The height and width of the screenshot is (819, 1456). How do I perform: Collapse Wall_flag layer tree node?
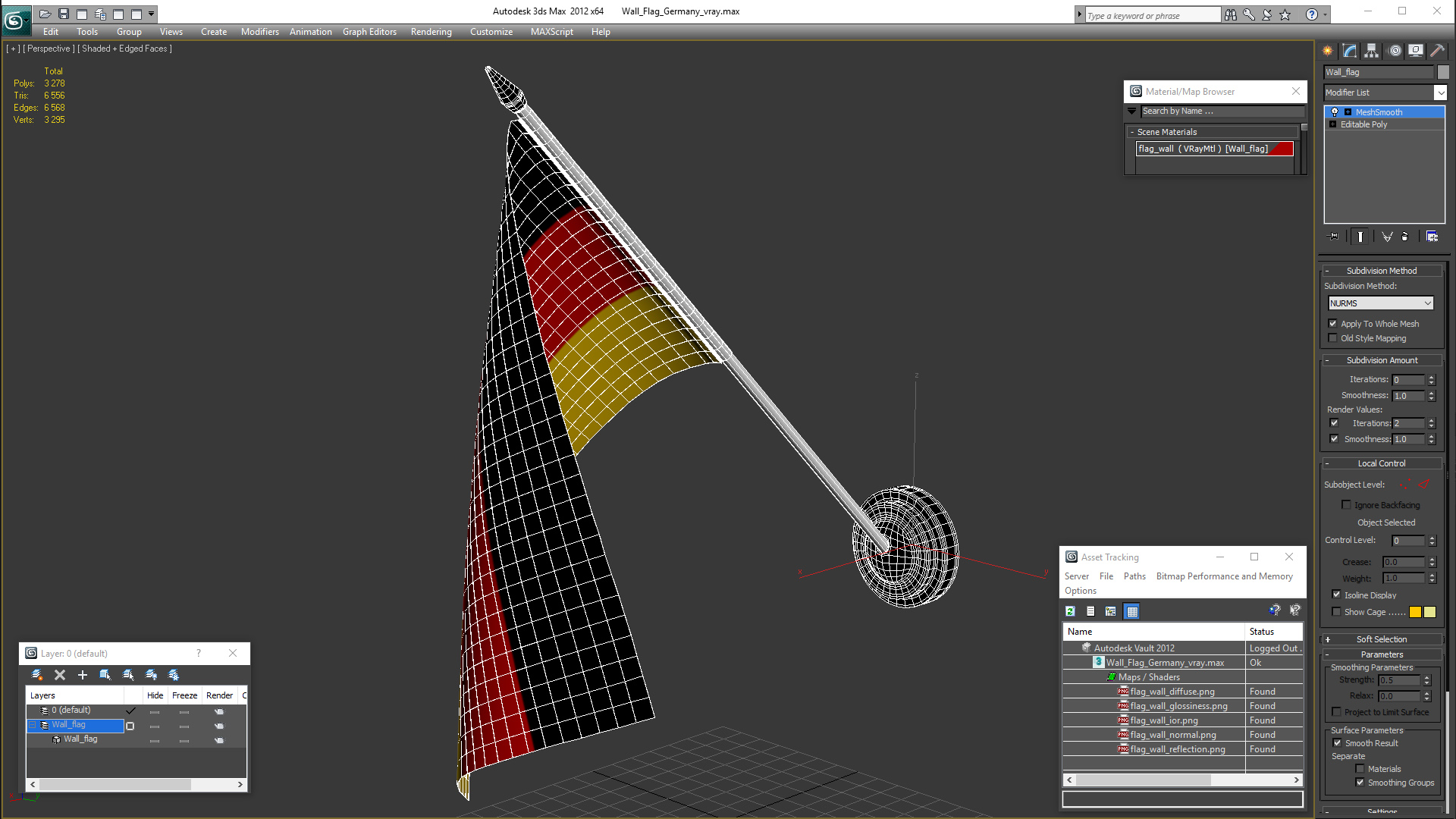[x=33, y=725]
